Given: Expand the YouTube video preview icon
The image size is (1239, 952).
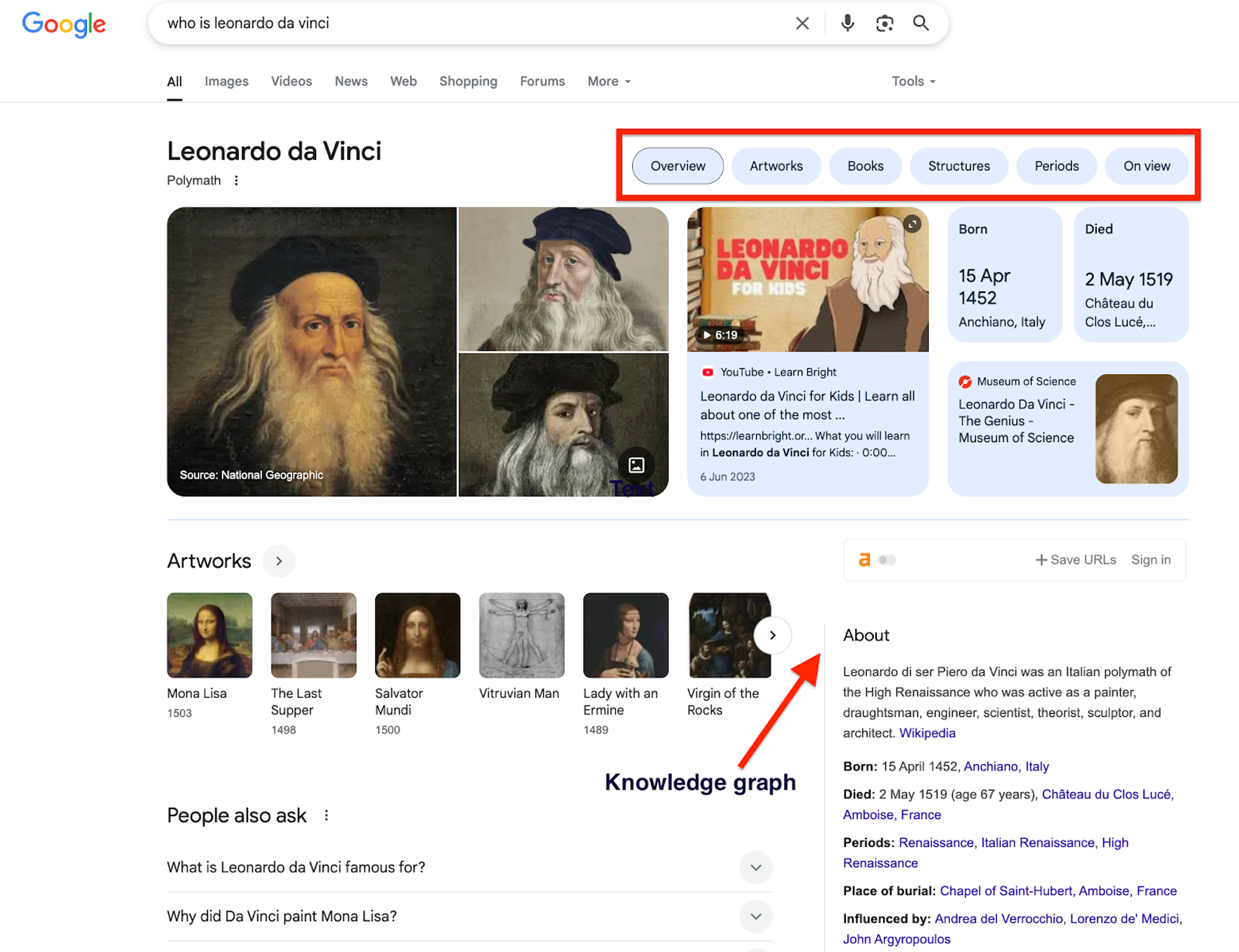Looking at the screenshot, I should click(912, 224).
